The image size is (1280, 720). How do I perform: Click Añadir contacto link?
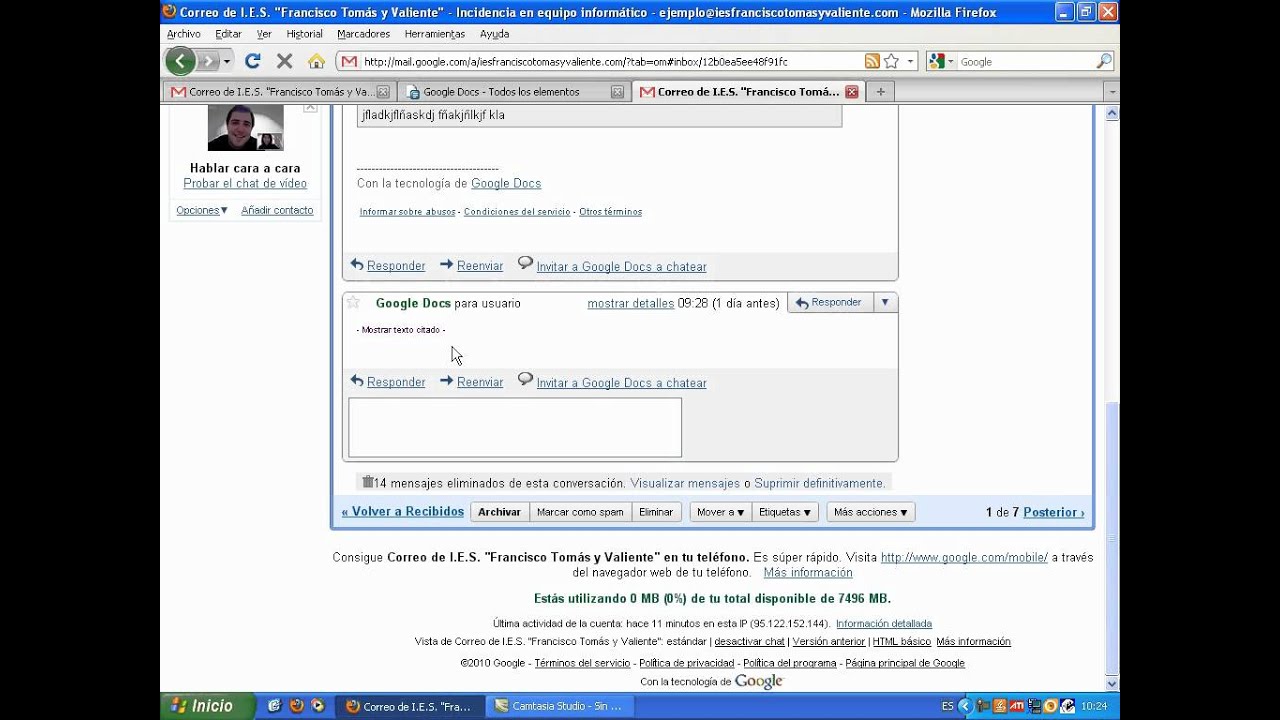coord(277,210)
